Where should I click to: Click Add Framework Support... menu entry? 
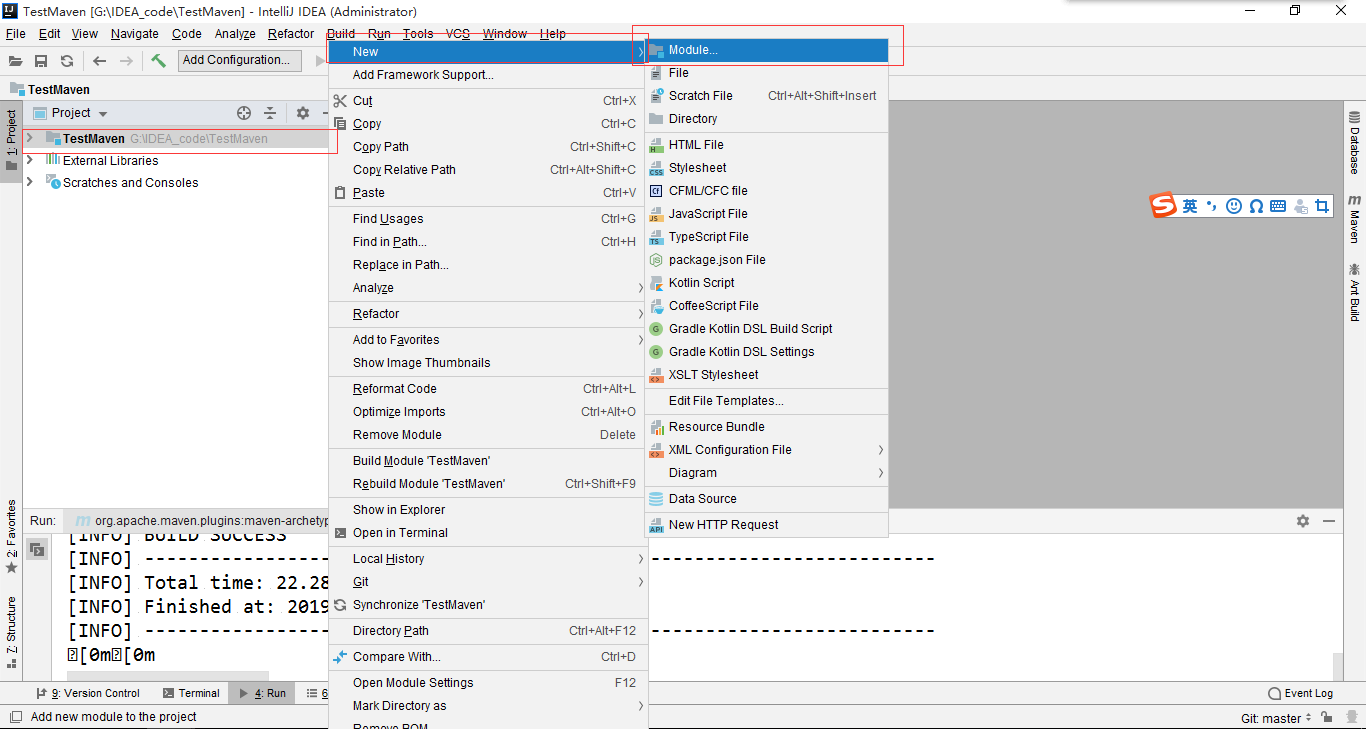point(488,75)
